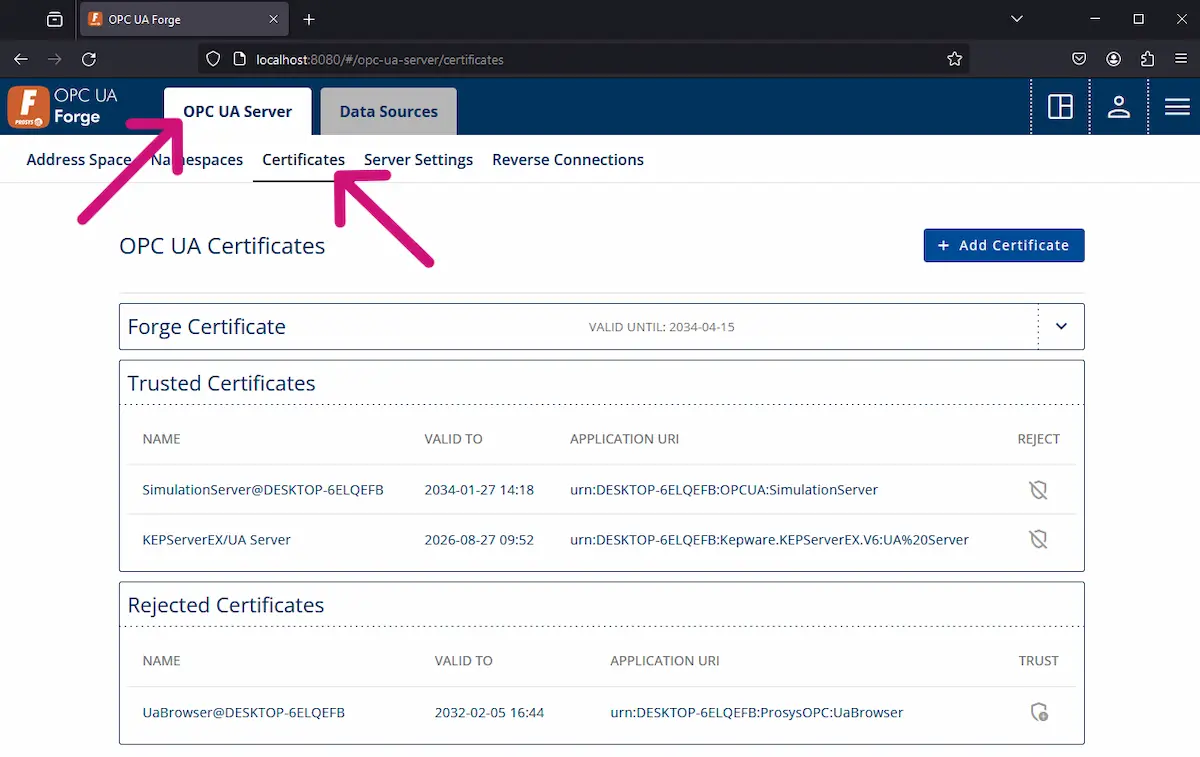Image resolution: width=1200 pixels, height=757 pixels.
Task: Open the Reverse Connections subtab
Action: click(568, 160)
